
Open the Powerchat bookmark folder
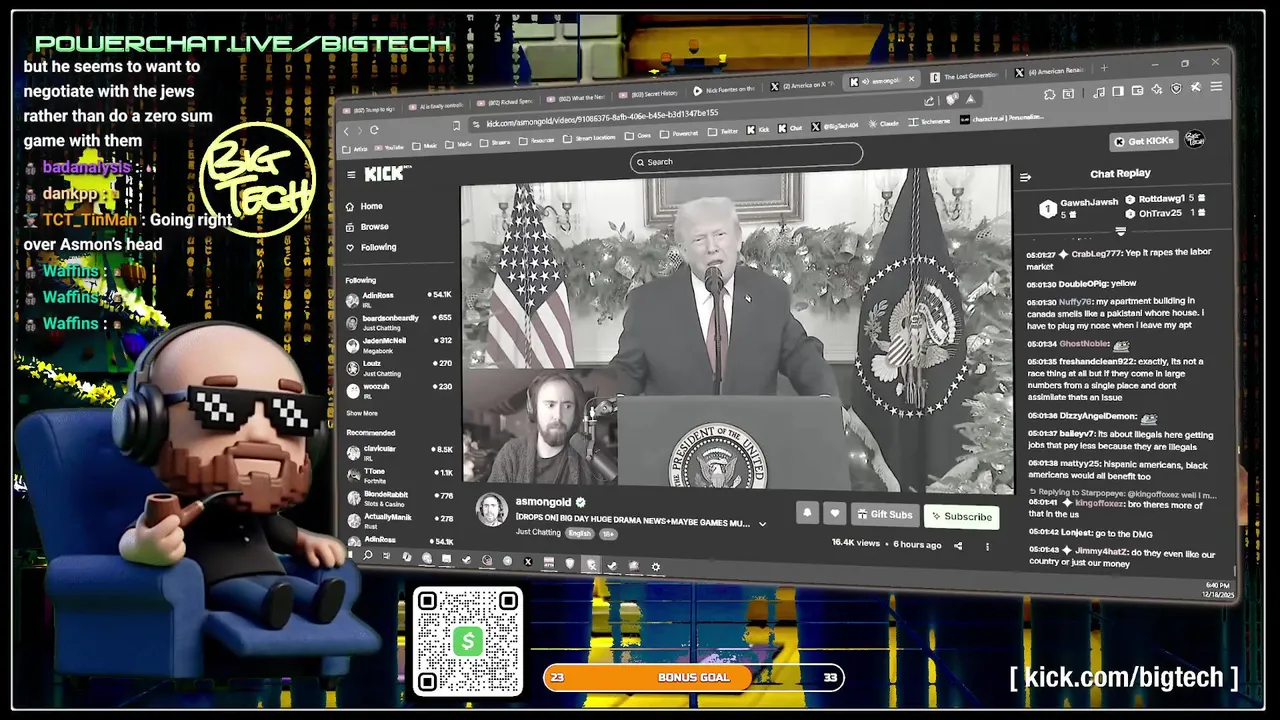(x=680, y=134)
